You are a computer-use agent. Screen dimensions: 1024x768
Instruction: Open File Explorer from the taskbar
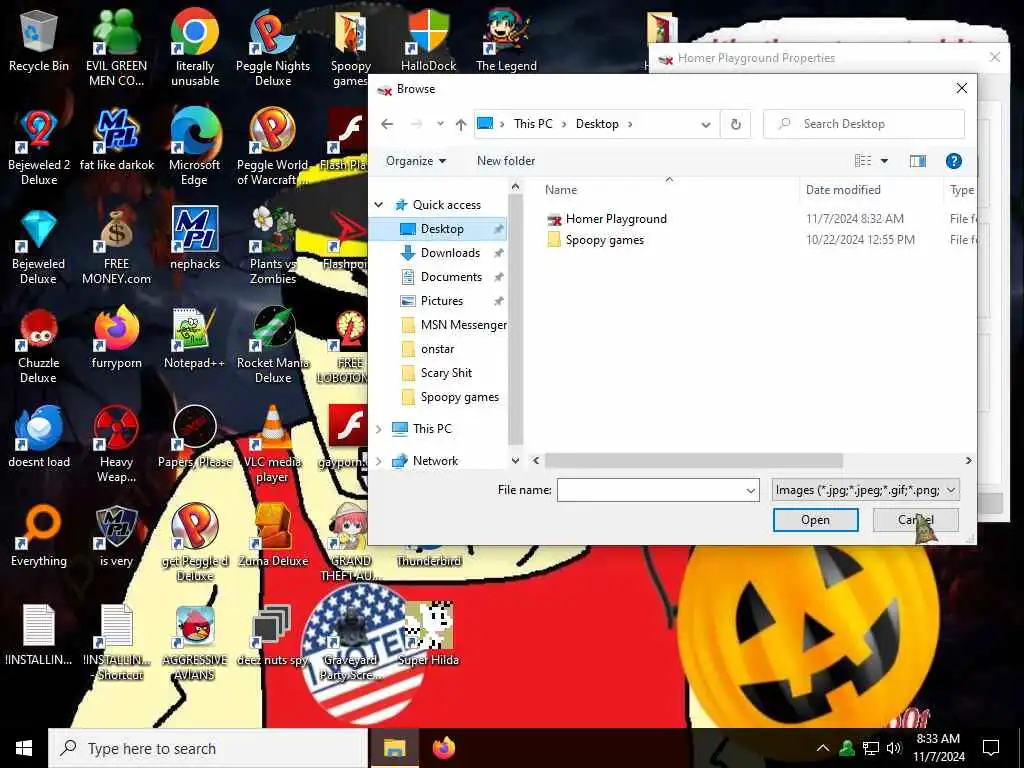click(x=394, y=748)
